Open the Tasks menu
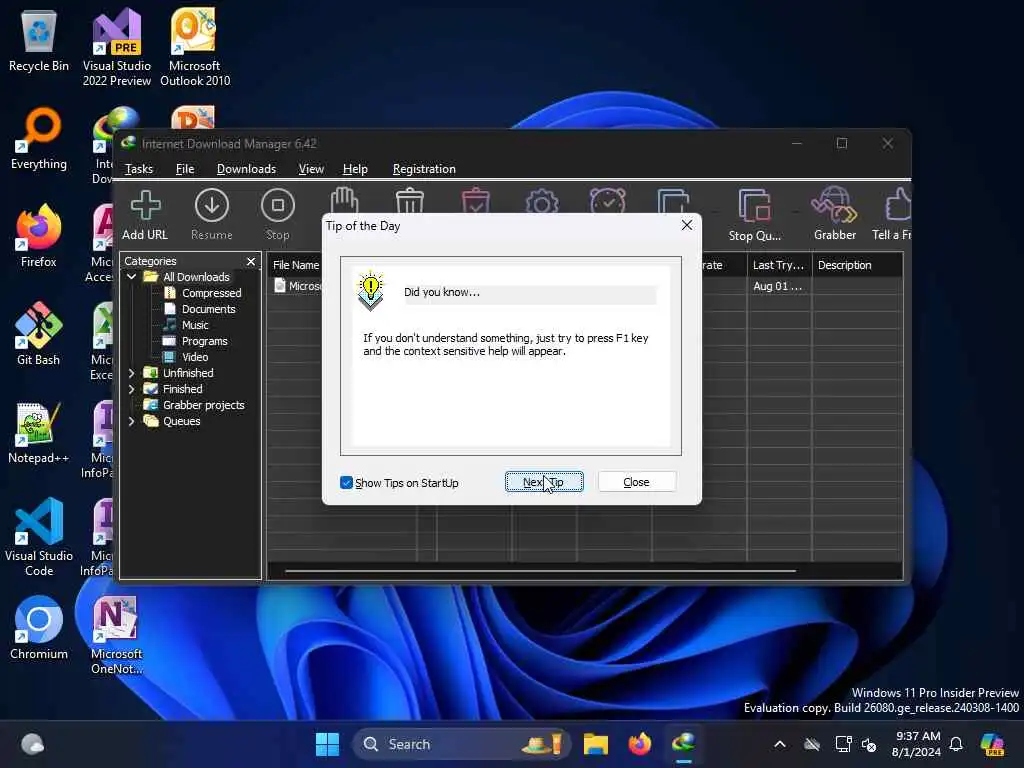The image size is (1024, 768). (138, 168)
